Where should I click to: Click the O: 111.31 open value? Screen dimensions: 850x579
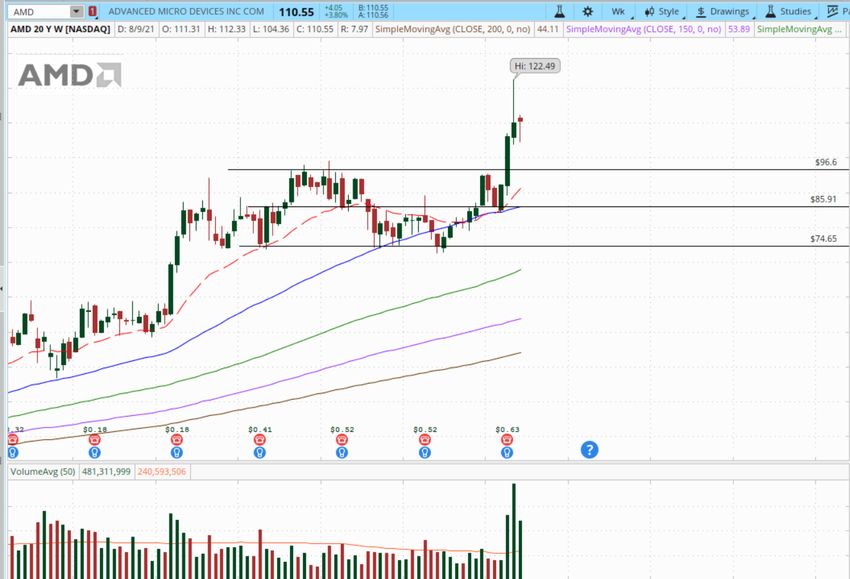tap(181, 29)
